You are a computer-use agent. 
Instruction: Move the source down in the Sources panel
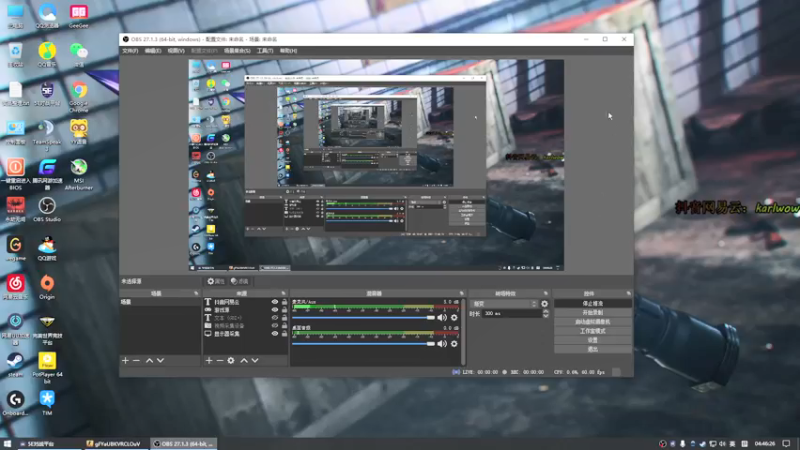tap(255, 360)
